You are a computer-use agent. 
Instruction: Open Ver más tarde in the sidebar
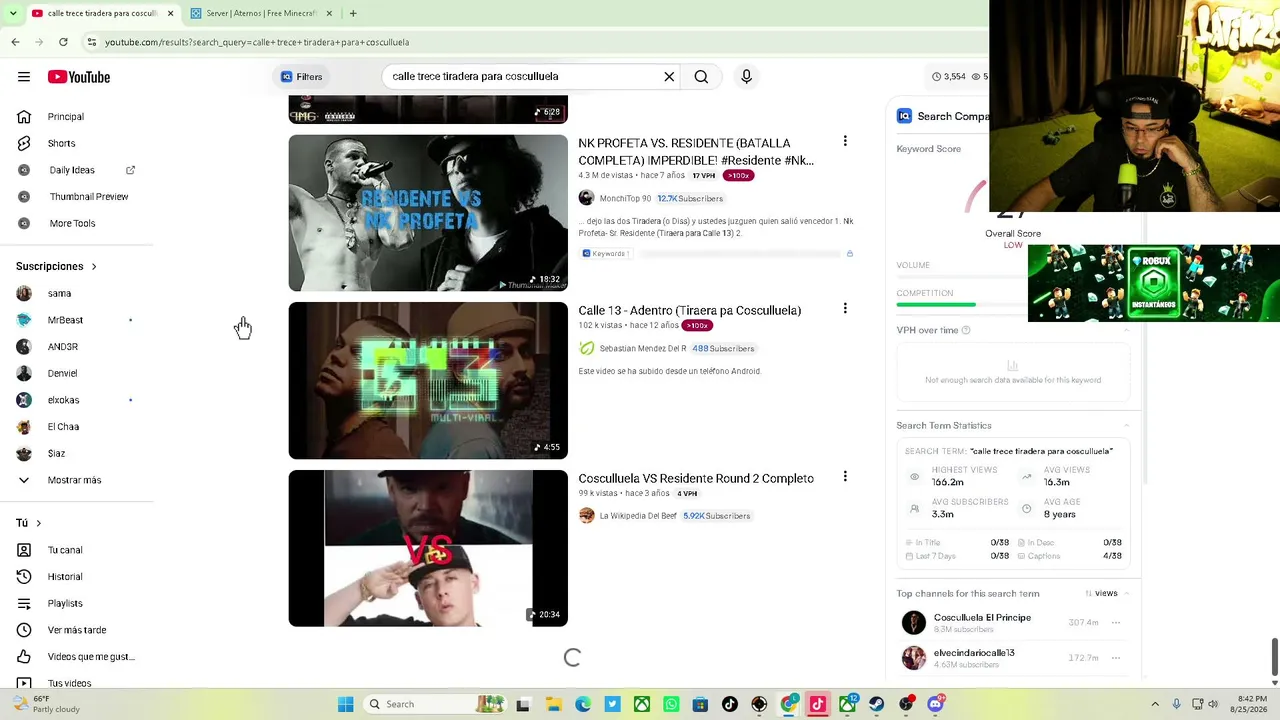point(77,630)
